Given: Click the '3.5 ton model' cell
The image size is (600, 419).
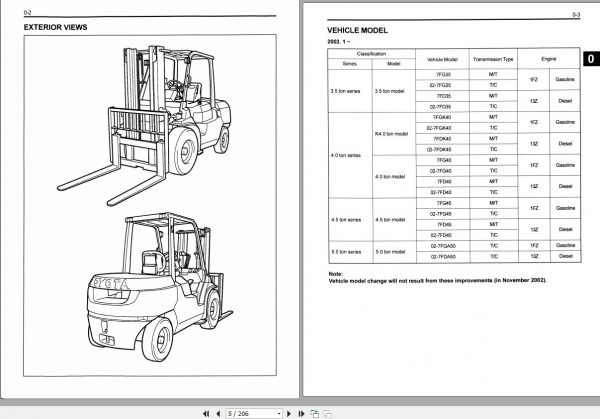Looking at the screenshot, I should point(393,91).
